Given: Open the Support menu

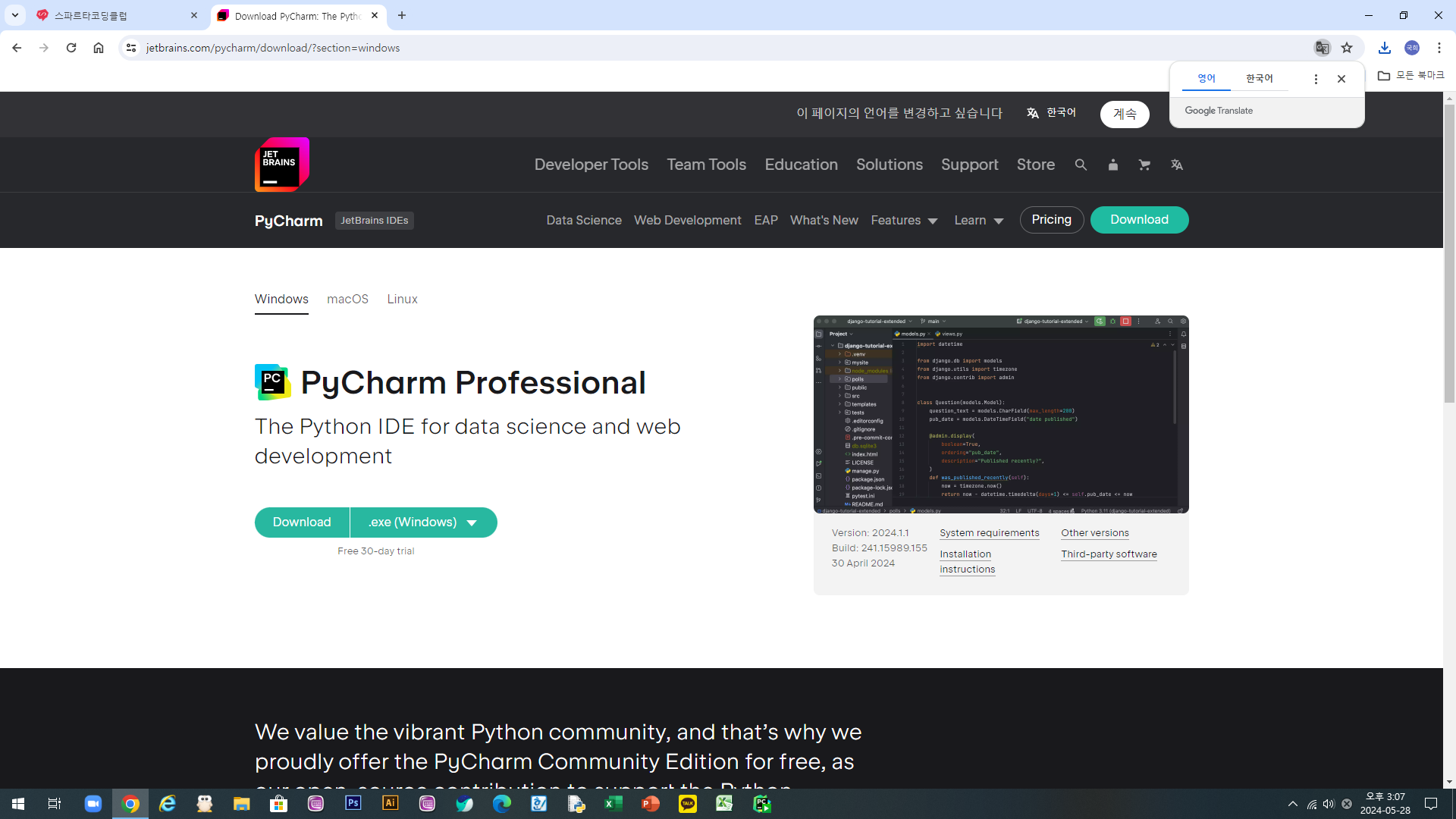Looking at the screenshot, I should [970, 165].
